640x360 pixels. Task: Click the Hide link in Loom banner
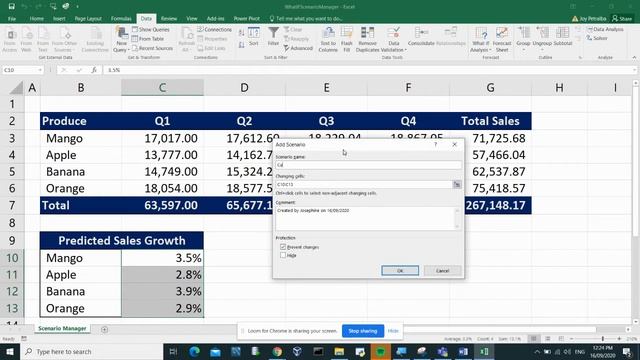[x=393, y=331]
